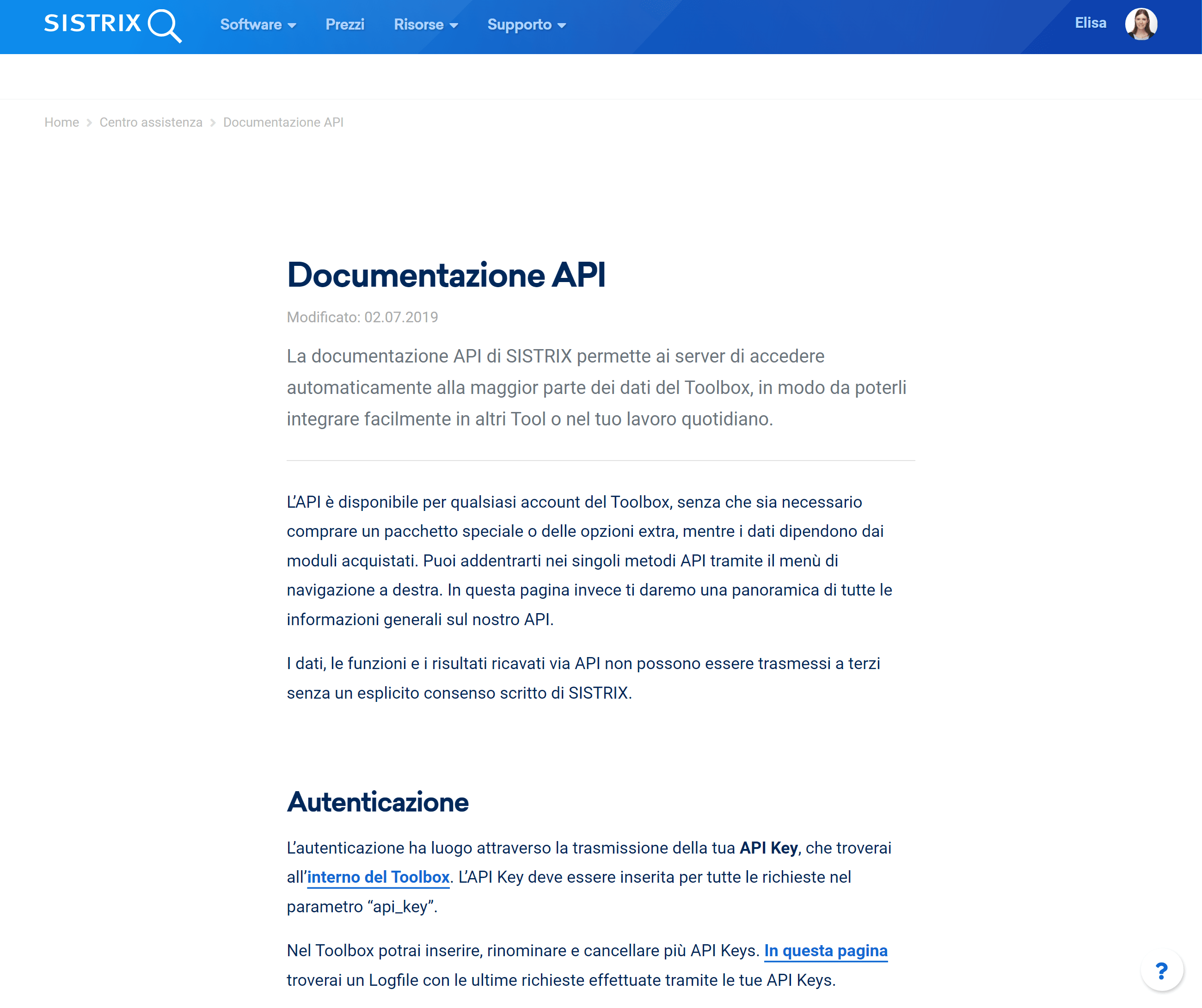Click the chevron after Home breadcrumb
Image resolution: width=1202 pixels, height=1008 pixels.
[89, 123]
